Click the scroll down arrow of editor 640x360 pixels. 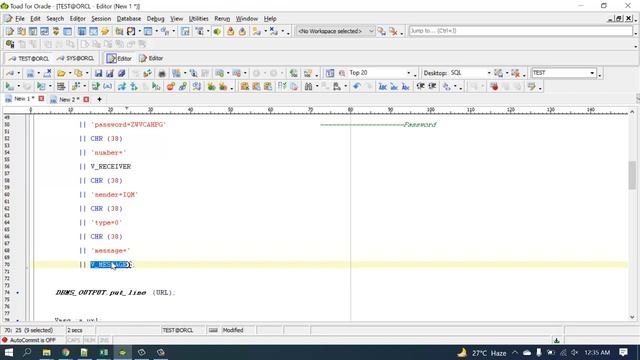tap(632, 317)
